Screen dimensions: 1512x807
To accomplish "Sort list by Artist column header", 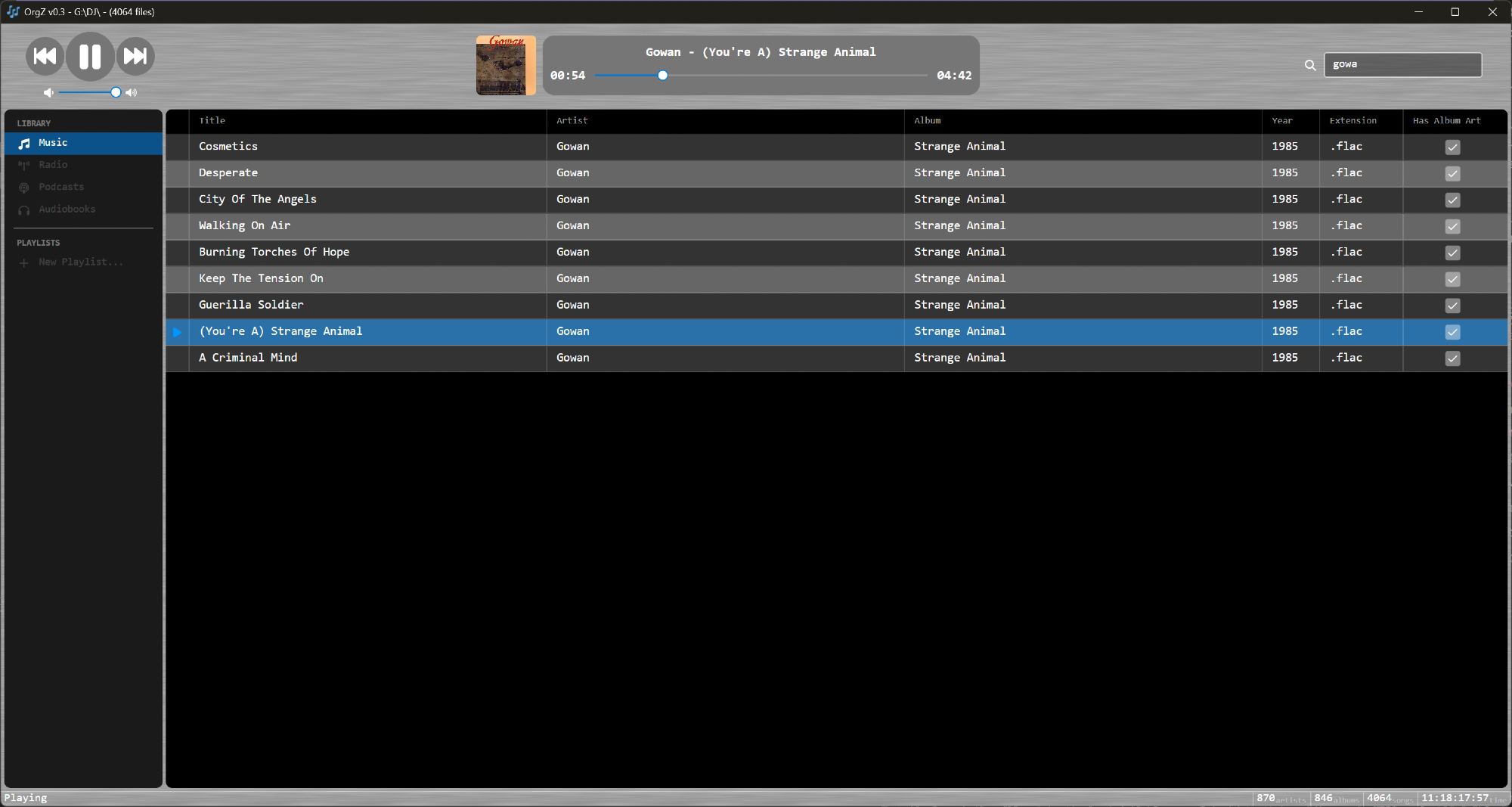I will (572, 121).
